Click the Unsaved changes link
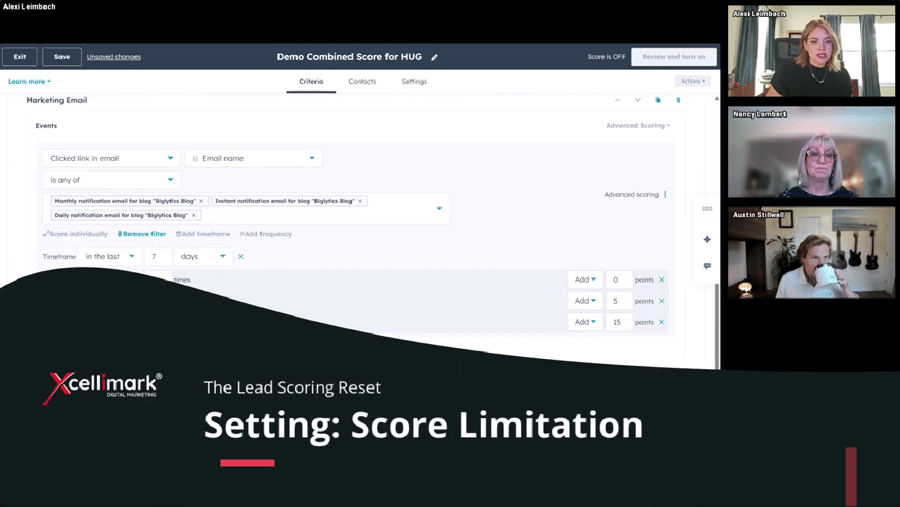Viewport: 900px width, 507px height. [113, 57]
